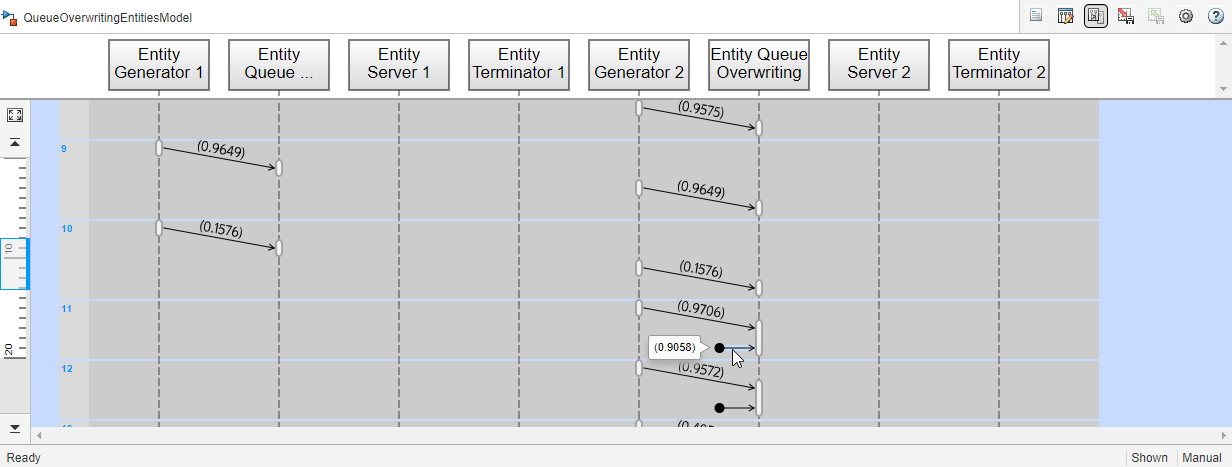This screenshot has width=1232, height=467.
Task: Click time marker 11
Action: 66,309
